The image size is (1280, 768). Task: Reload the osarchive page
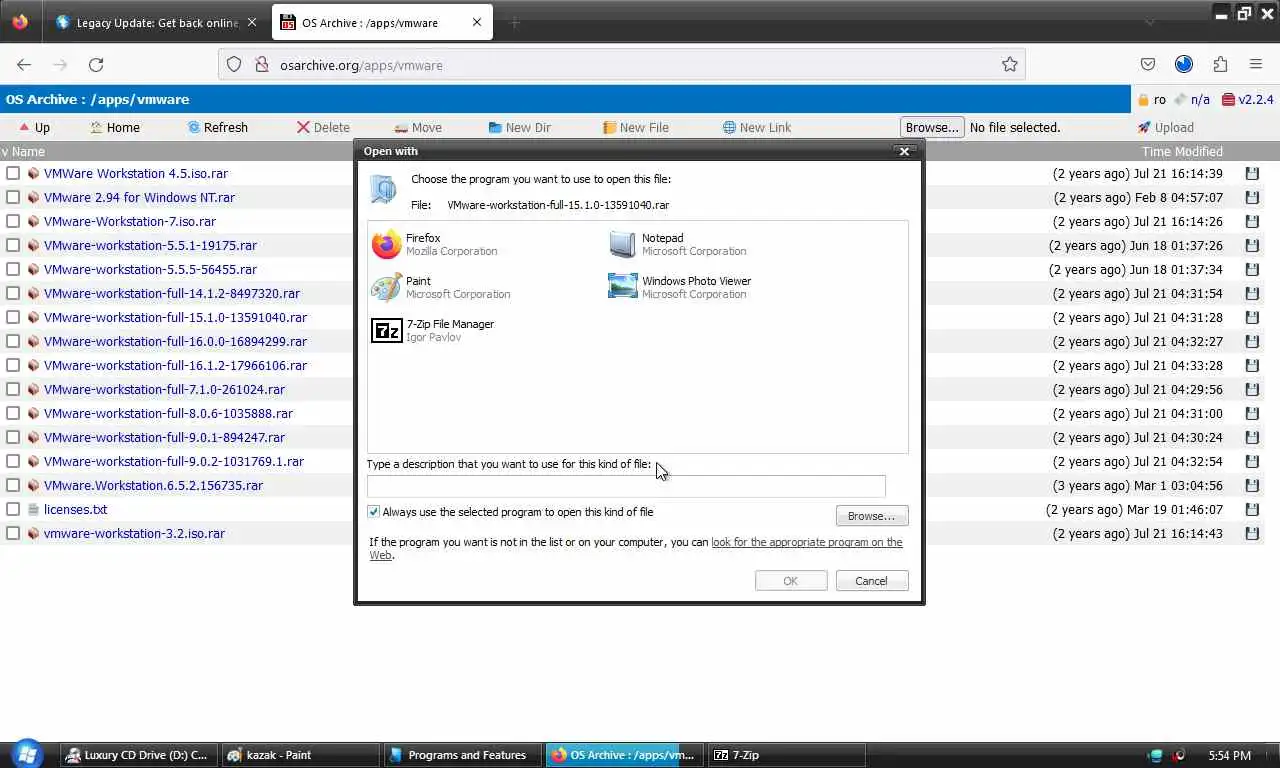(x=96, y=65)
